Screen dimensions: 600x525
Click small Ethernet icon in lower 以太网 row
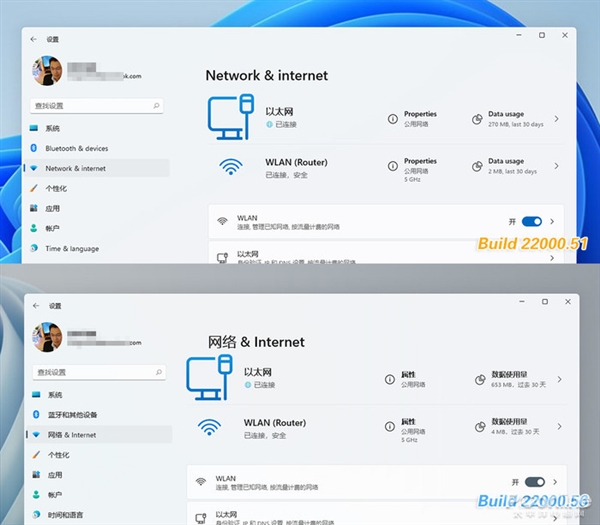[x=201, y=518]
